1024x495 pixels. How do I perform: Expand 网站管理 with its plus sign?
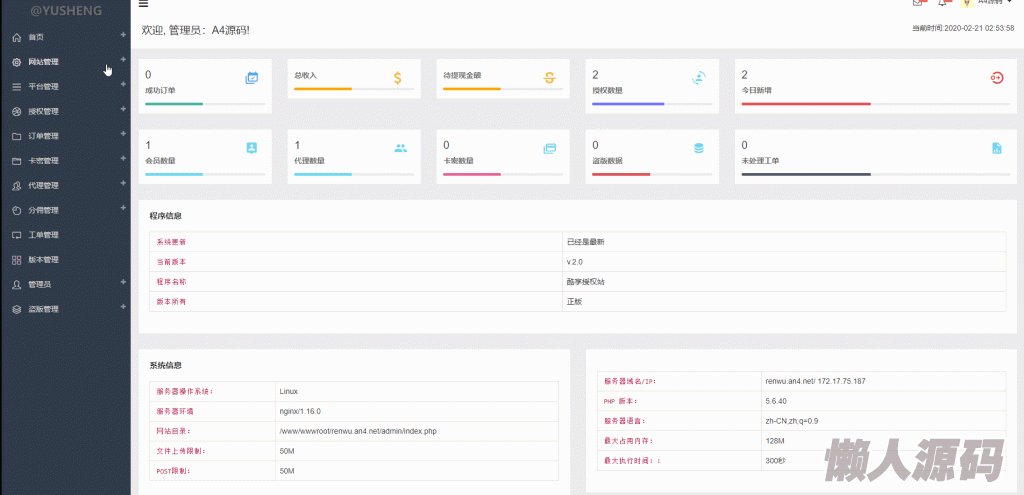[x=123, y=60]
